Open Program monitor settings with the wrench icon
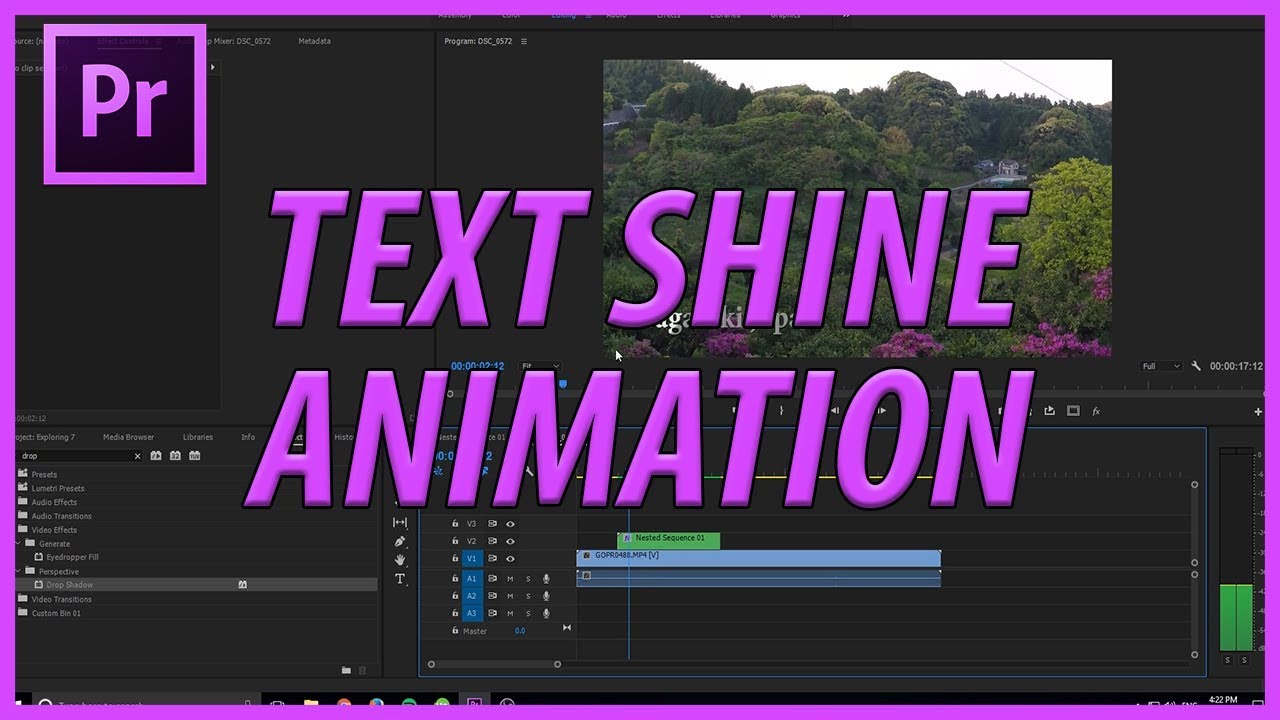Screen dimensions: 1280x720 pyautogui.click(x=1196, y=366)
